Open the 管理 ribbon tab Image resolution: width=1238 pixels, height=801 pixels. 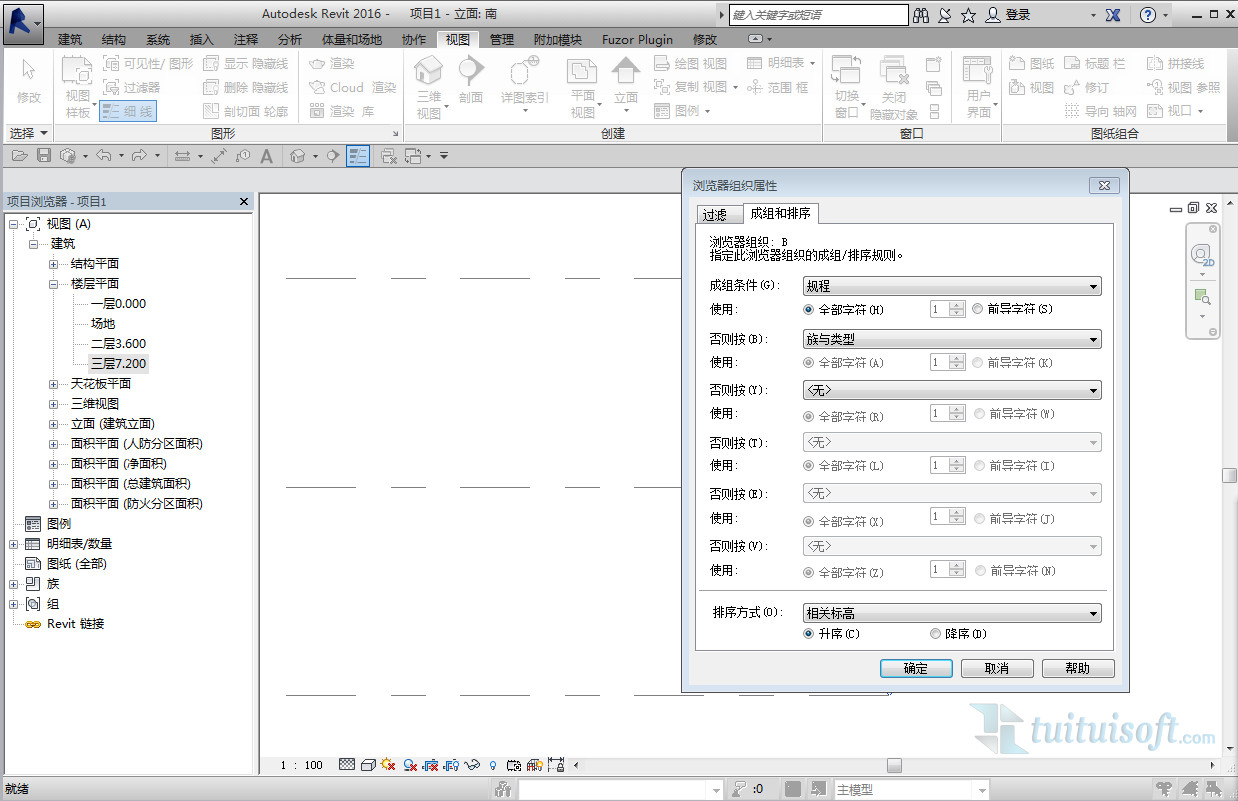pyautogui.click(x=501, y=39)
